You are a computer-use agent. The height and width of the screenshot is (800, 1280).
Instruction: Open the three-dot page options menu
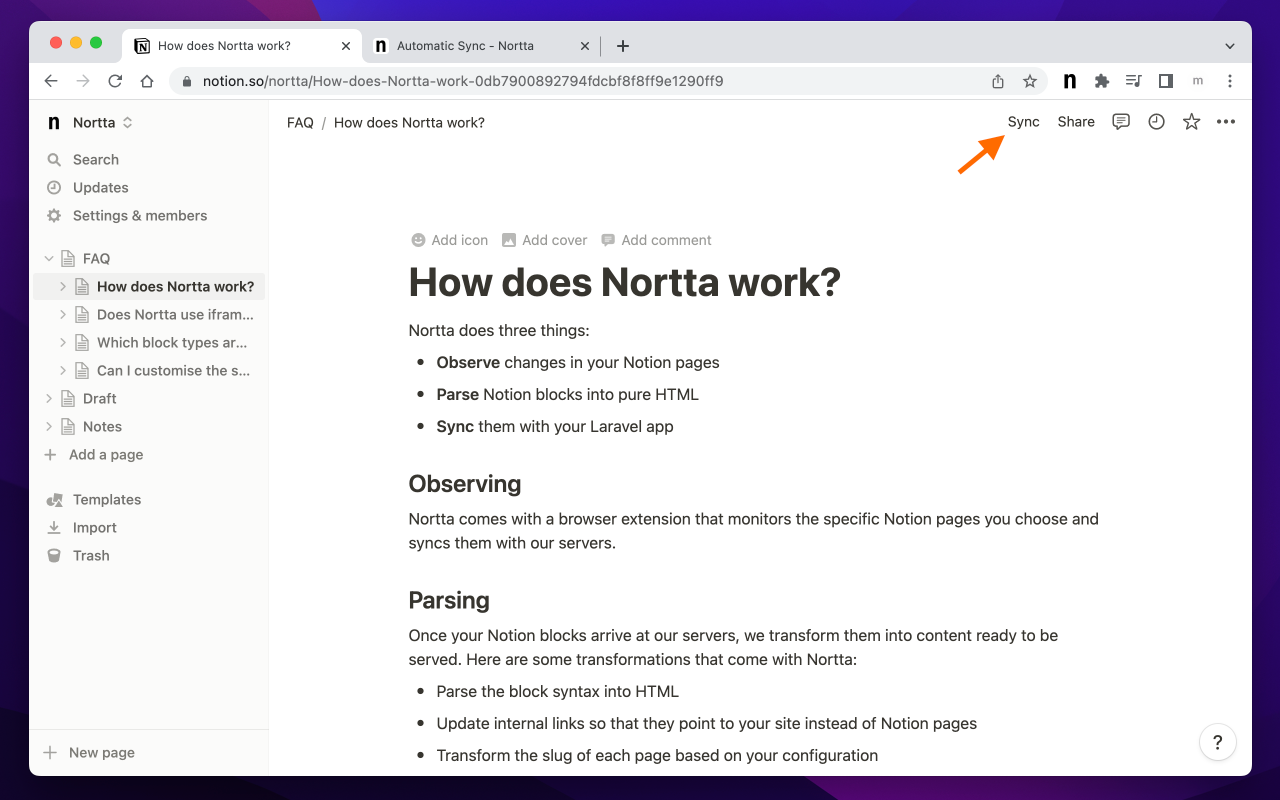(1226, 122)
